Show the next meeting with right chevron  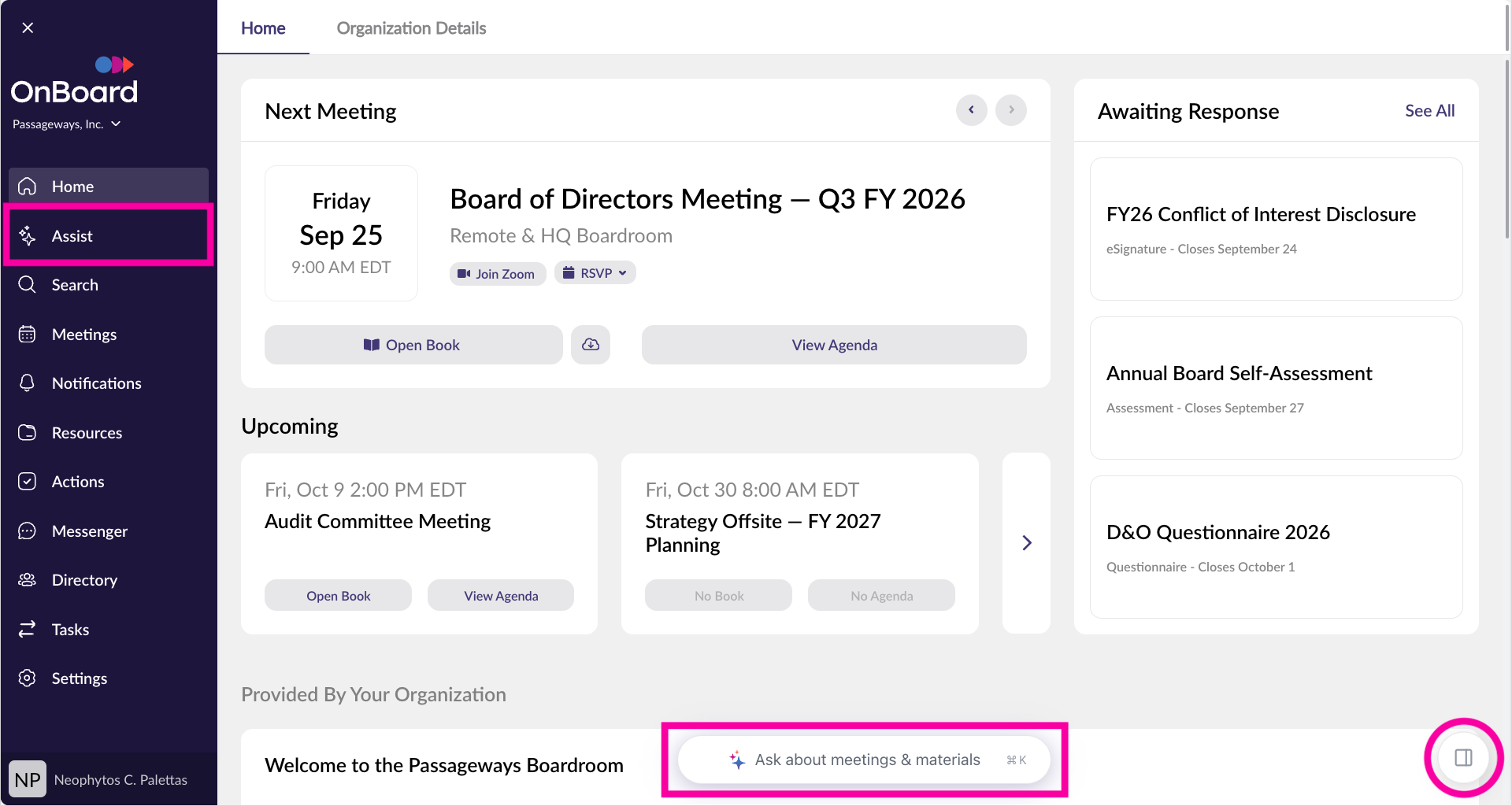[x=1011, y=110]
